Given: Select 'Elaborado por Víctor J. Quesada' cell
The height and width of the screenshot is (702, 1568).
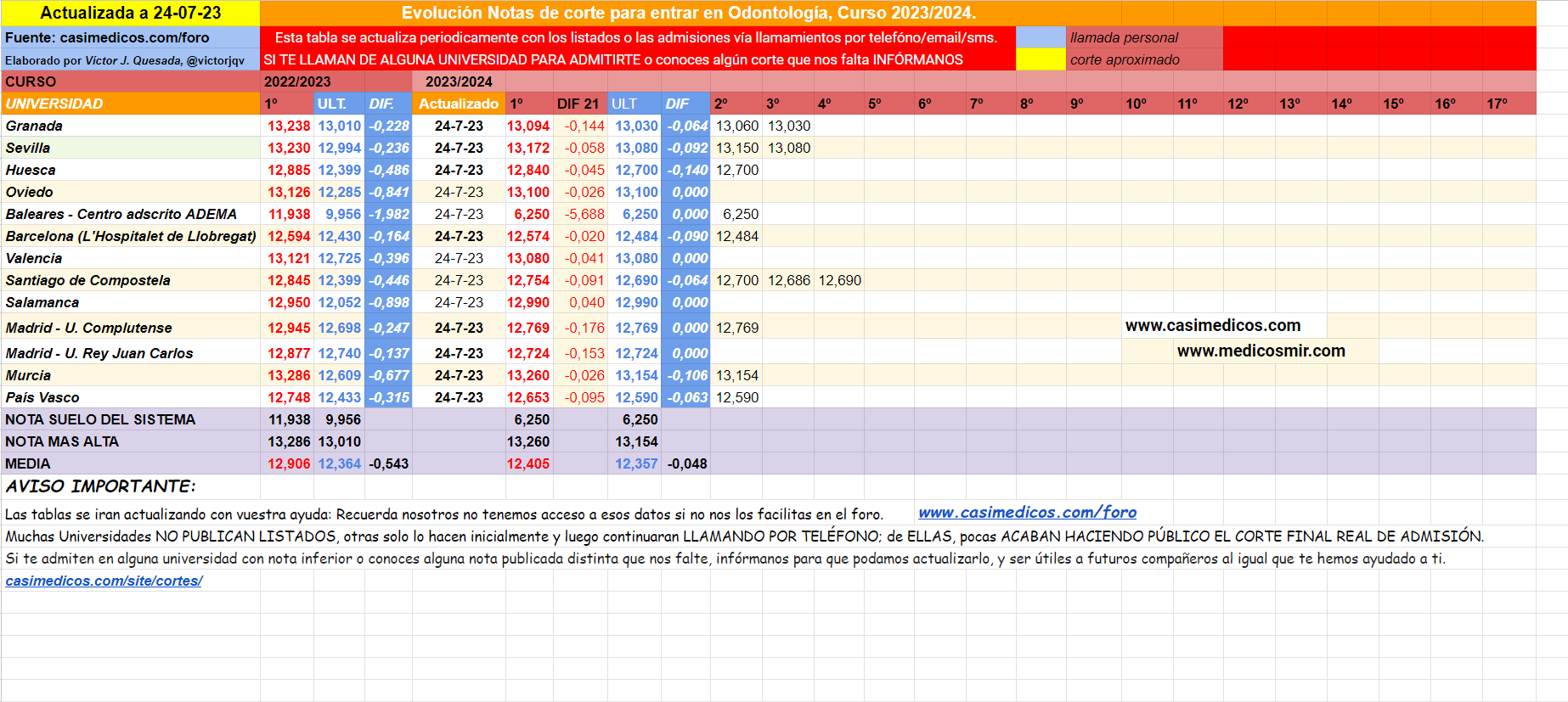Looking at the screenshot, I should click(x=131, y=59).
